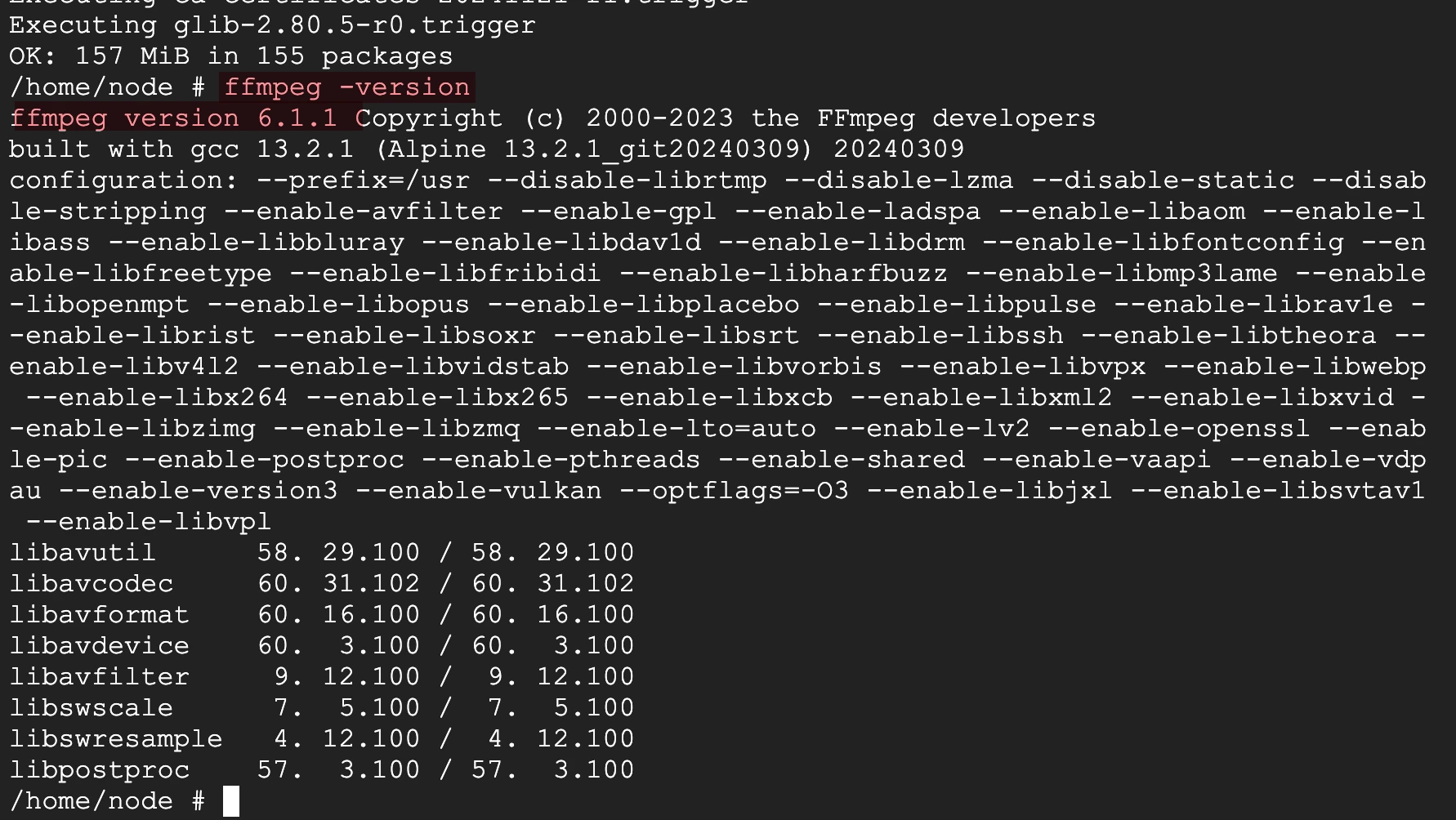Click the 'libavcodec' library name
This screenshot has width=1456, height=820.
coord(92,583)
